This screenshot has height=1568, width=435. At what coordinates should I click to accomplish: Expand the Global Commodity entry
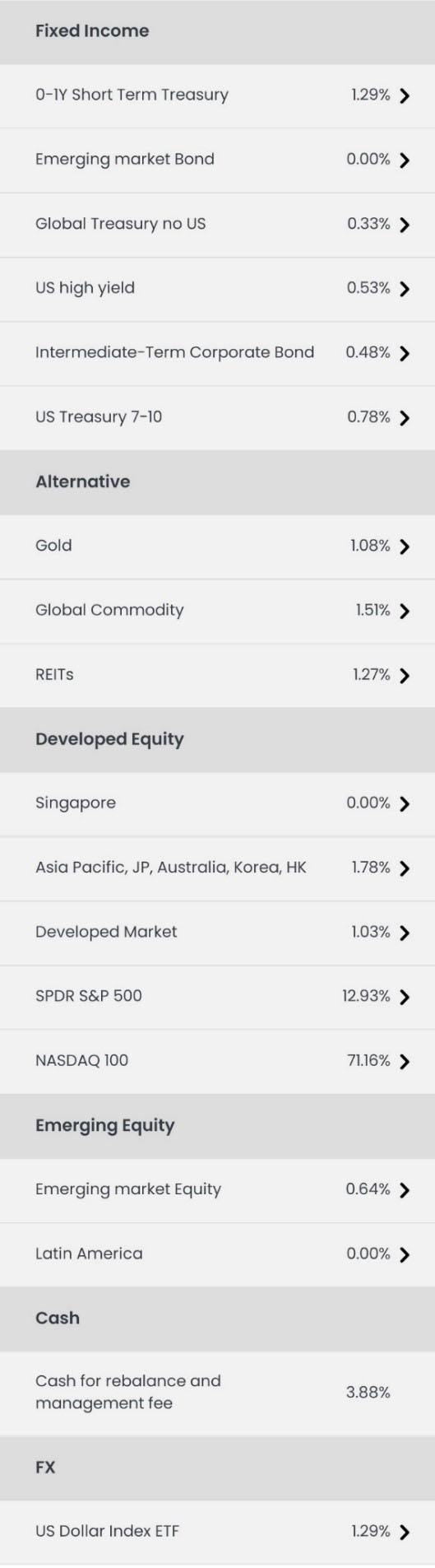coord(217,611)
